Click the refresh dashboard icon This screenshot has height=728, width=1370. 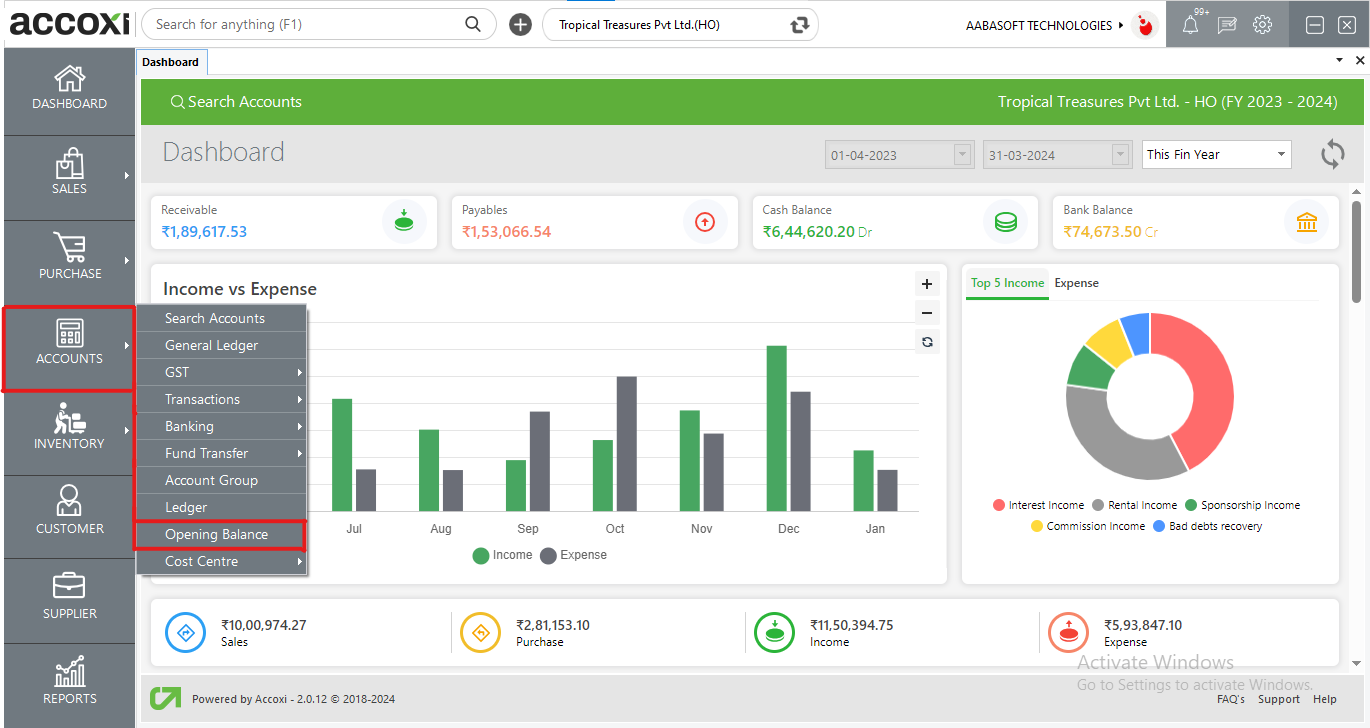pyautogui.click(x=1332, y=154)
